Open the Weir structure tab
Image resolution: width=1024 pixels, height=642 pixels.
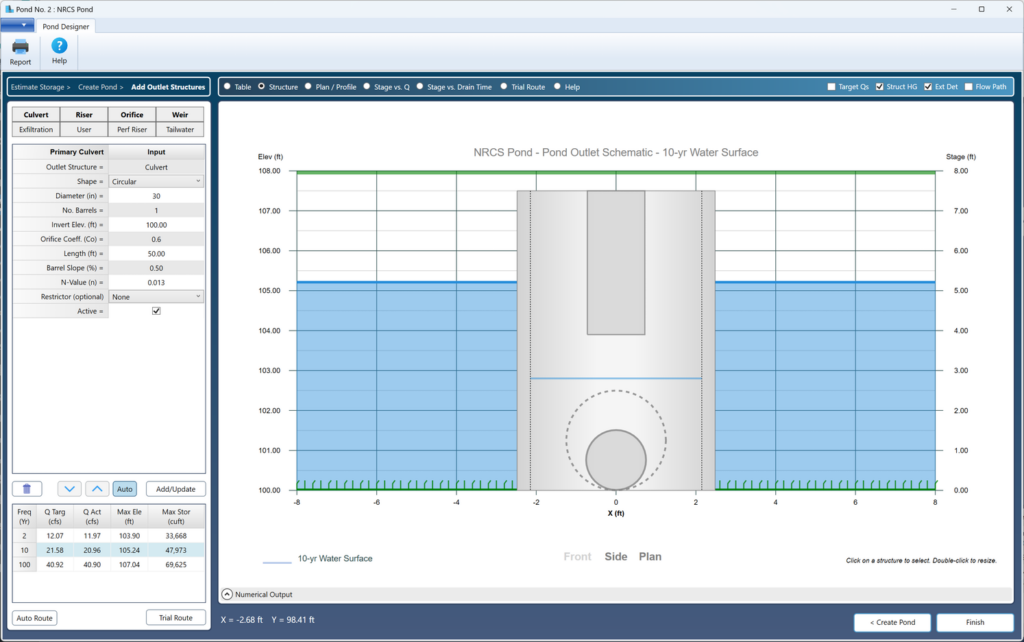click(180, 114)
